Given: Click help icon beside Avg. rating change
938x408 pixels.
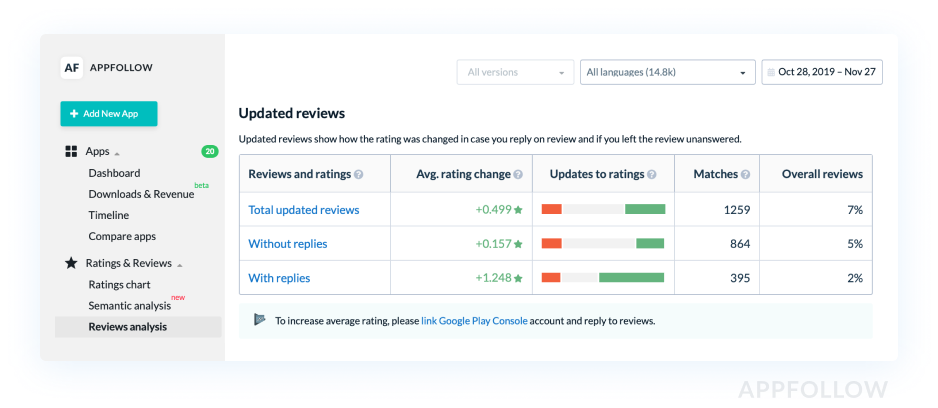Looking at the screenshot, I should pos(518,174).
